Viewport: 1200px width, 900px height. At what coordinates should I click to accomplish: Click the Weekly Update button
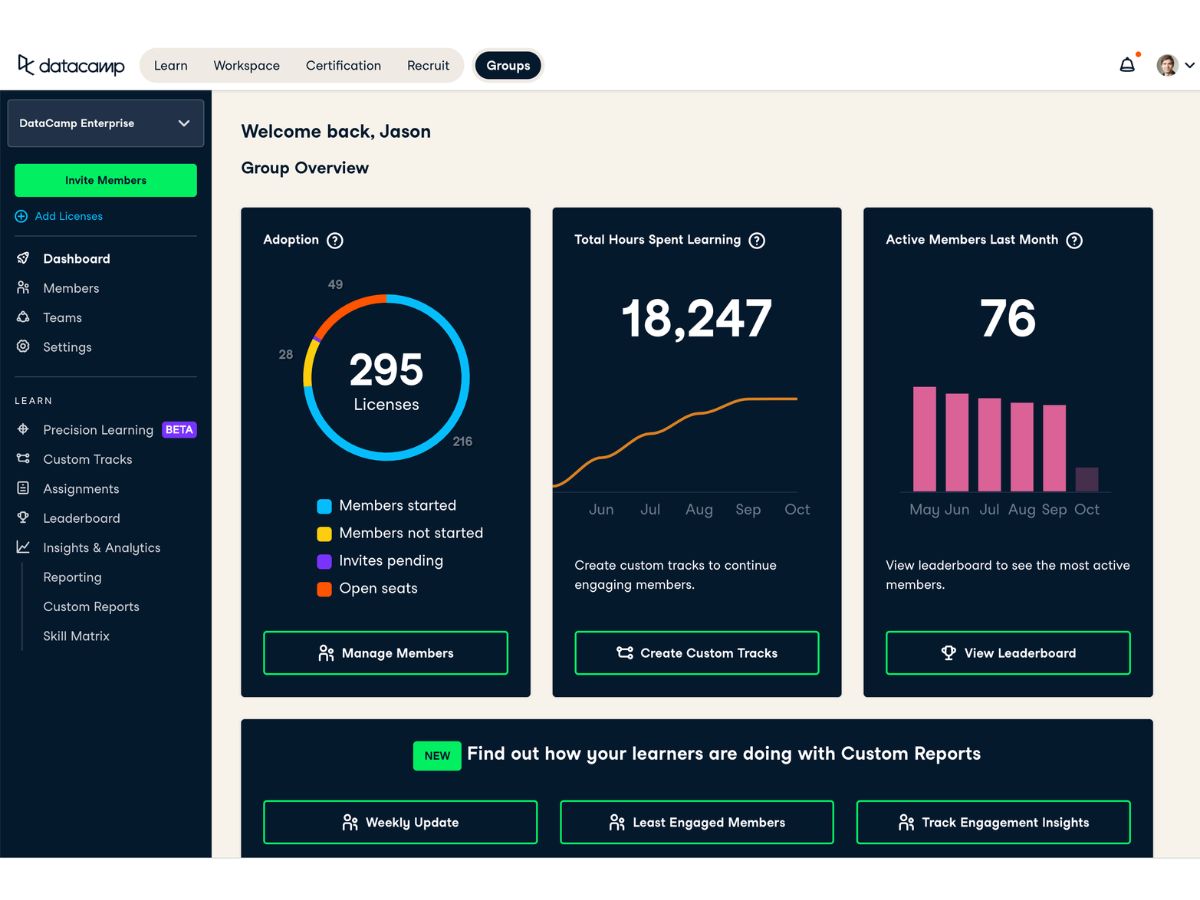click(400, 822)
